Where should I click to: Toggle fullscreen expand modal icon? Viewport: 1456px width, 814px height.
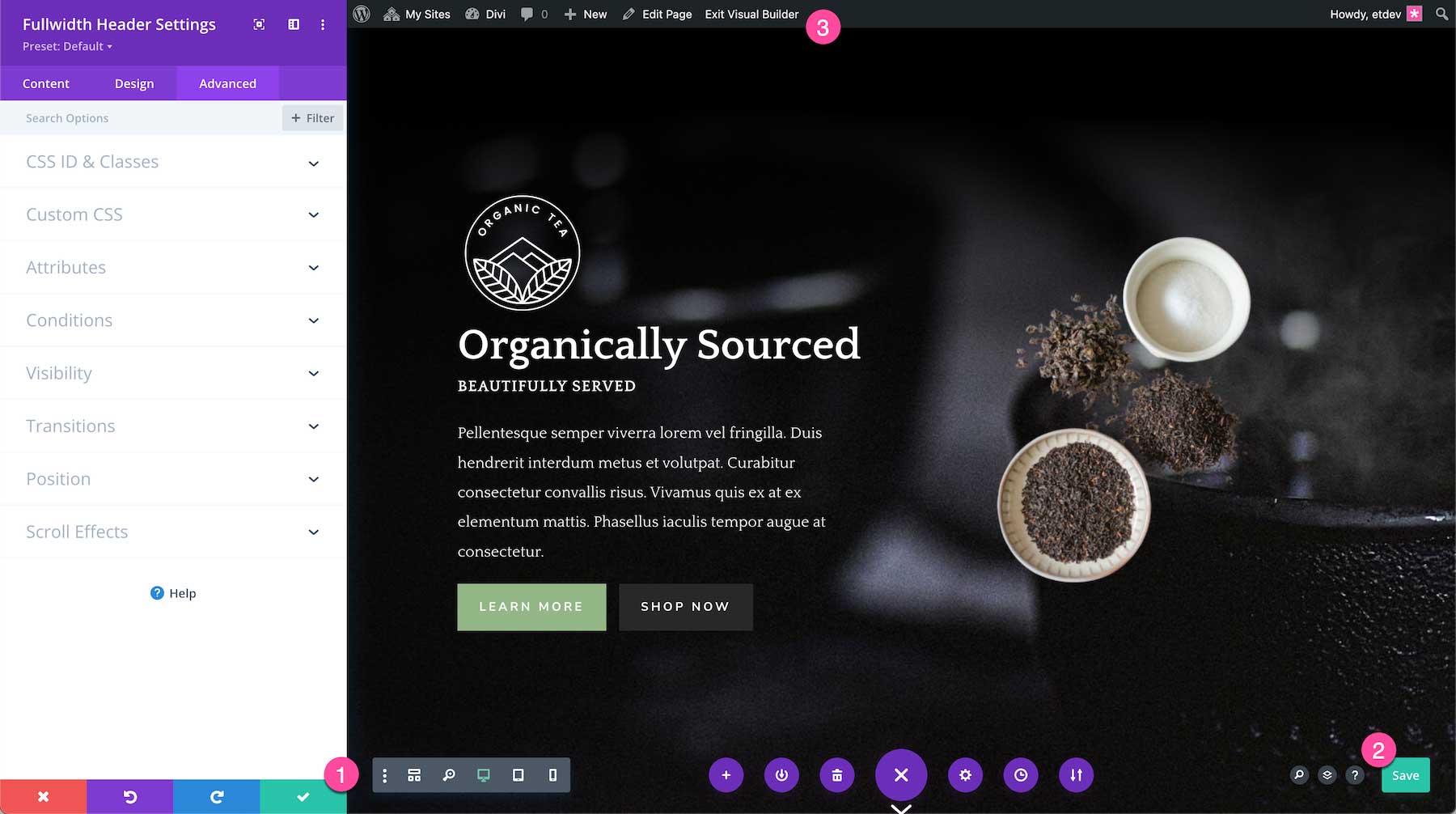259,24
